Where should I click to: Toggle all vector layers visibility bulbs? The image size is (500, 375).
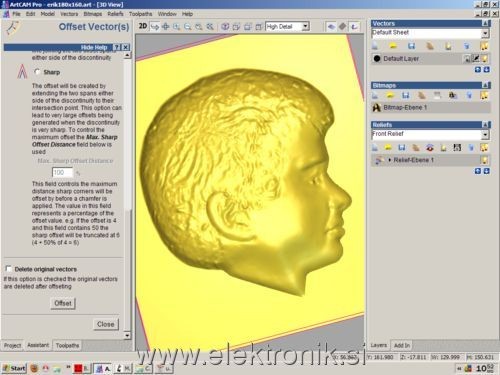[x=484, y=46]
